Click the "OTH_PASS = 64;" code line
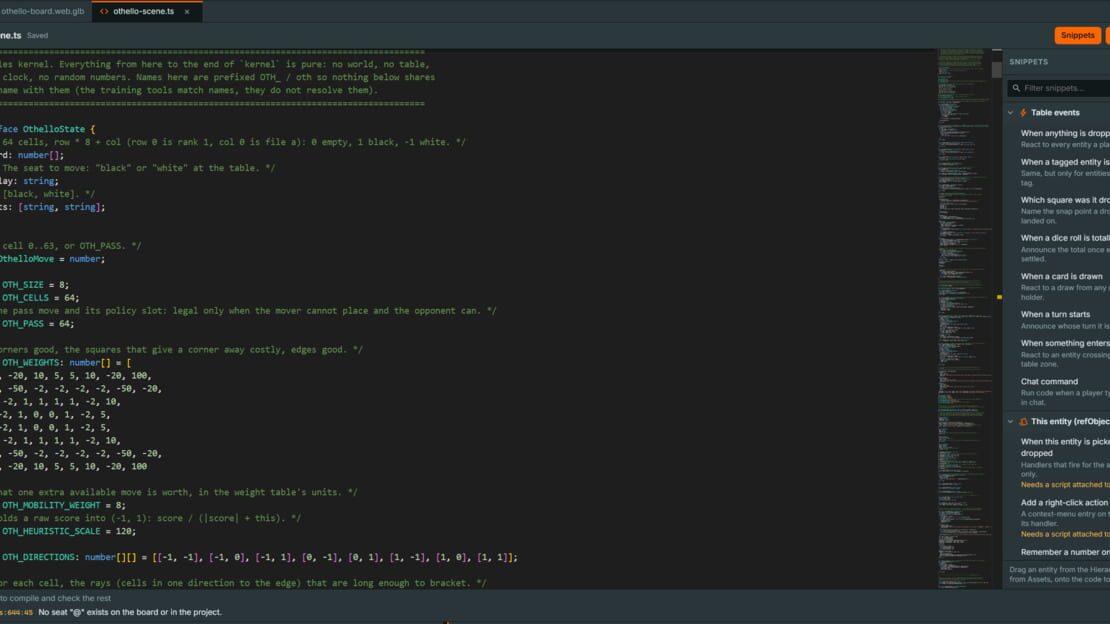Image resolution: width=1110 pixels, height=624 pixels. (37, 324)
